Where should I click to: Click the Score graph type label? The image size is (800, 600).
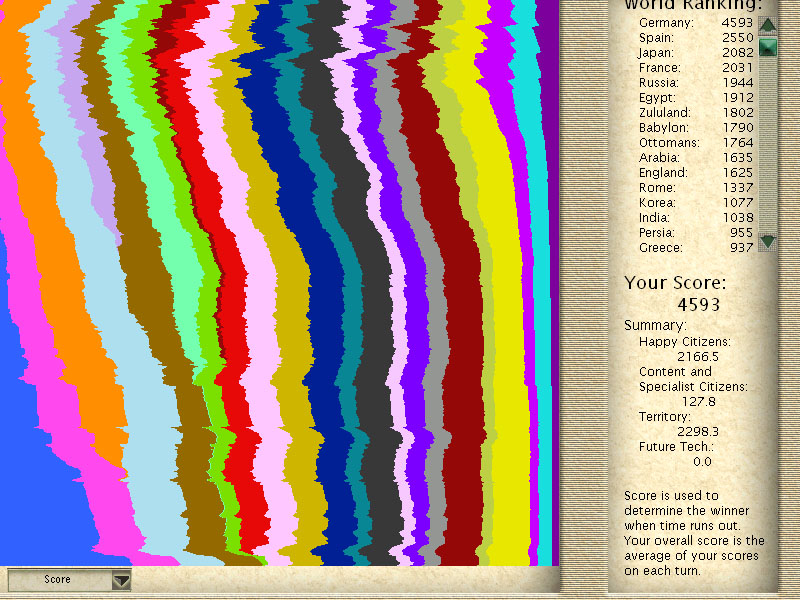click(58, 579)
